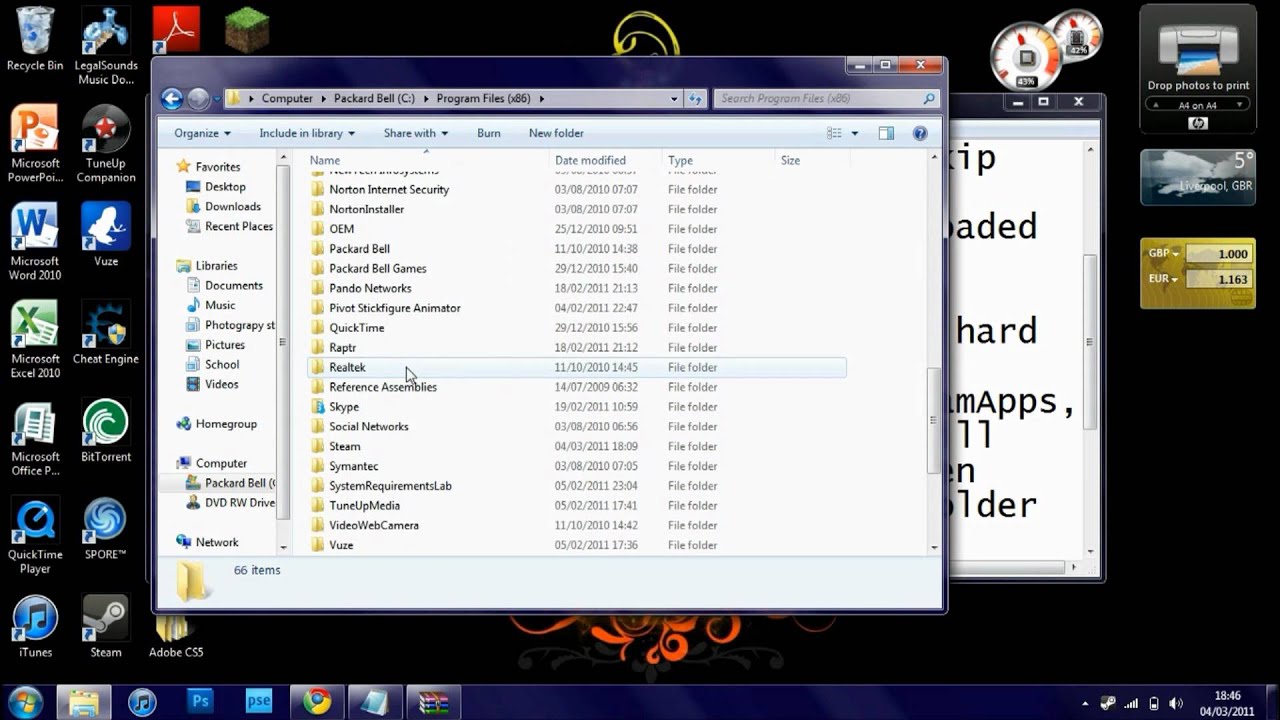Image resolution: width=1280 pixels, height=720 pixels.
Task: Open the Organize dropdown menu
Action: (202, 133)
